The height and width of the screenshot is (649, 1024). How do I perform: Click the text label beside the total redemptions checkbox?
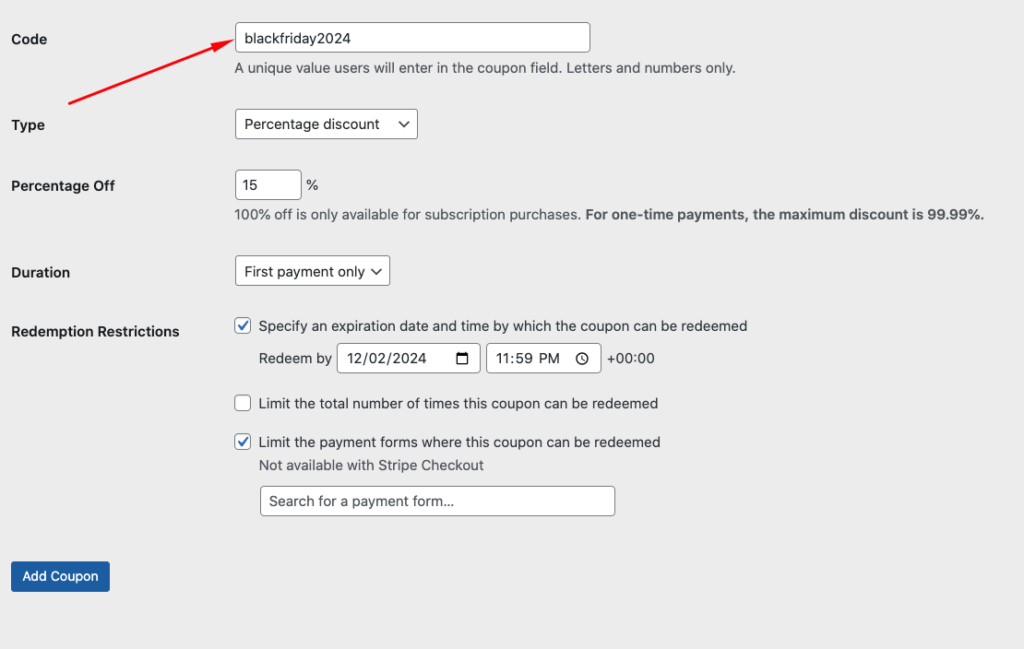pos(458,404)
